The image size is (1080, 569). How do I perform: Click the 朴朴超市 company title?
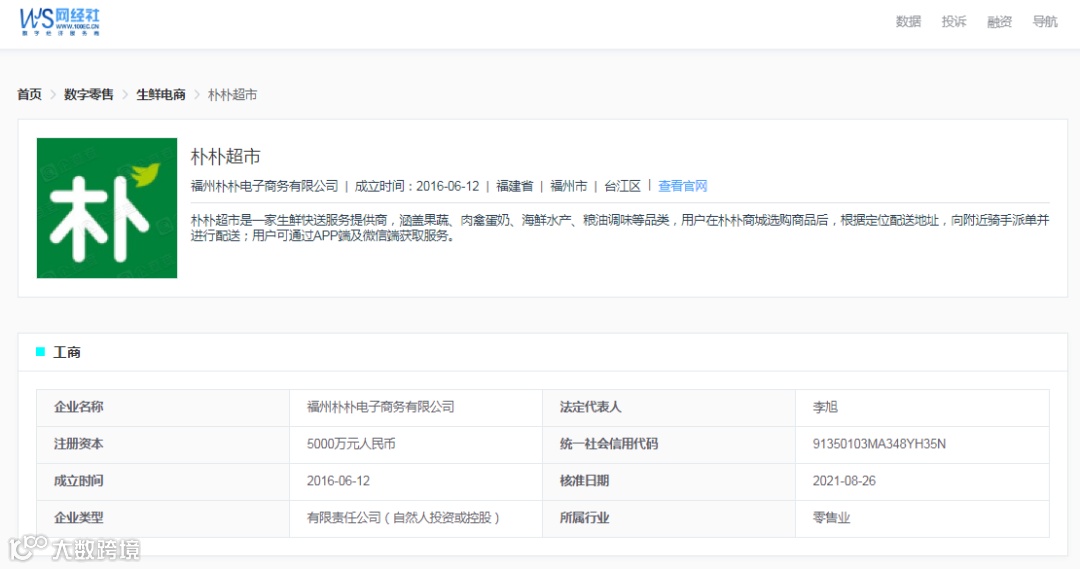(226, 156)
